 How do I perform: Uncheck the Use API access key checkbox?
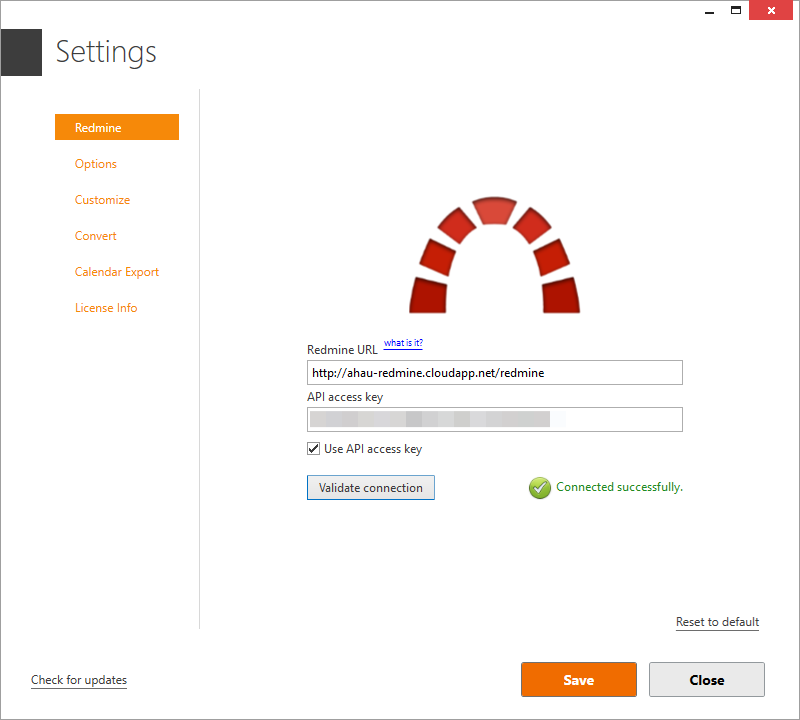[314, 449]
